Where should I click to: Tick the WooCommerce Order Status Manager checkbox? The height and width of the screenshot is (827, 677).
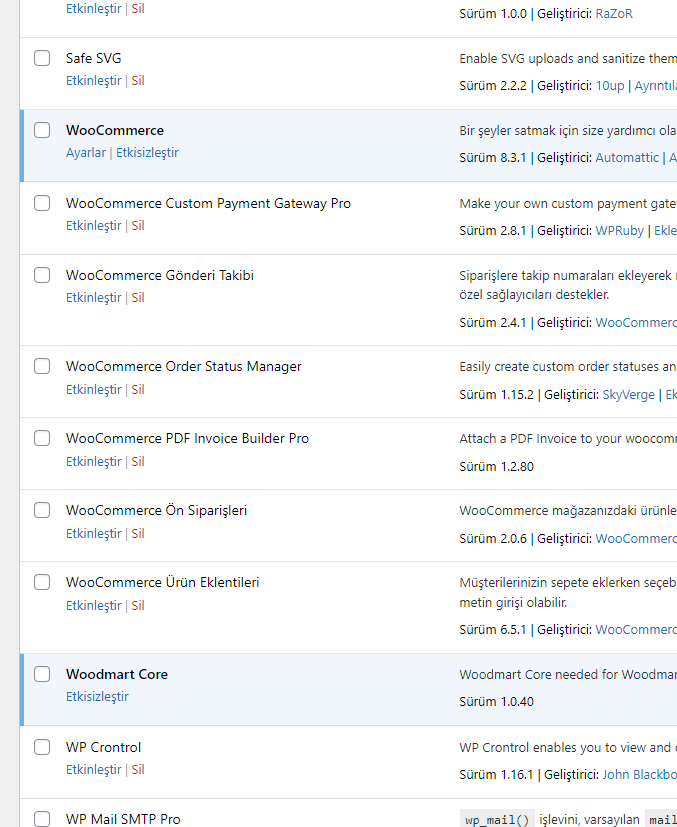coord(42,366)
